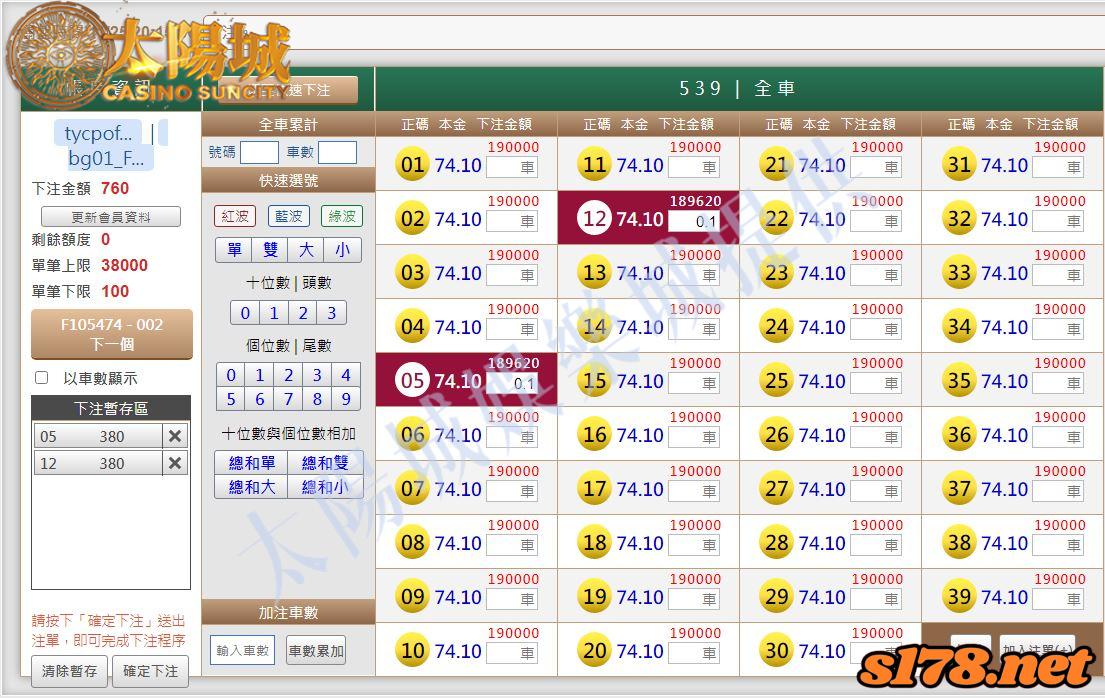Select number ball 33
This screenshot has width=1105, height=698.
[959, 273]
